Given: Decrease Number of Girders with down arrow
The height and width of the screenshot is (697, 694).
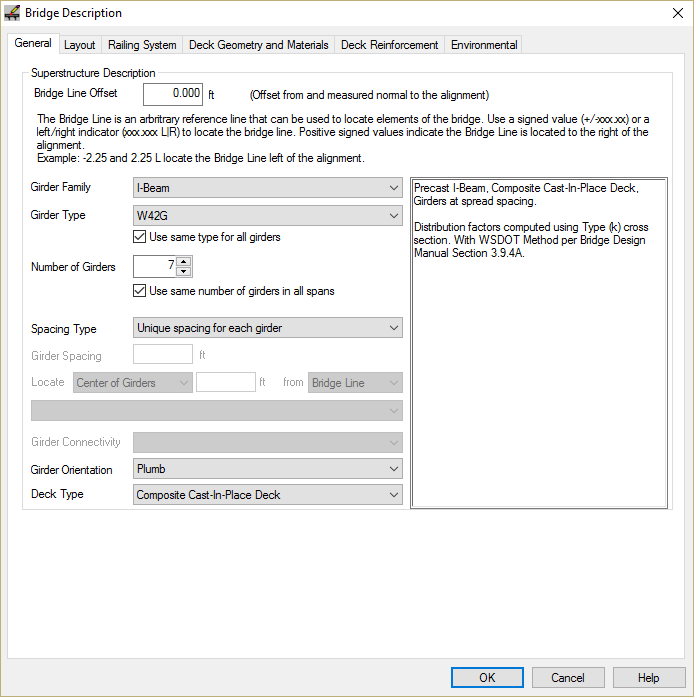Looking at the screenshot, I should click(184, 271).
